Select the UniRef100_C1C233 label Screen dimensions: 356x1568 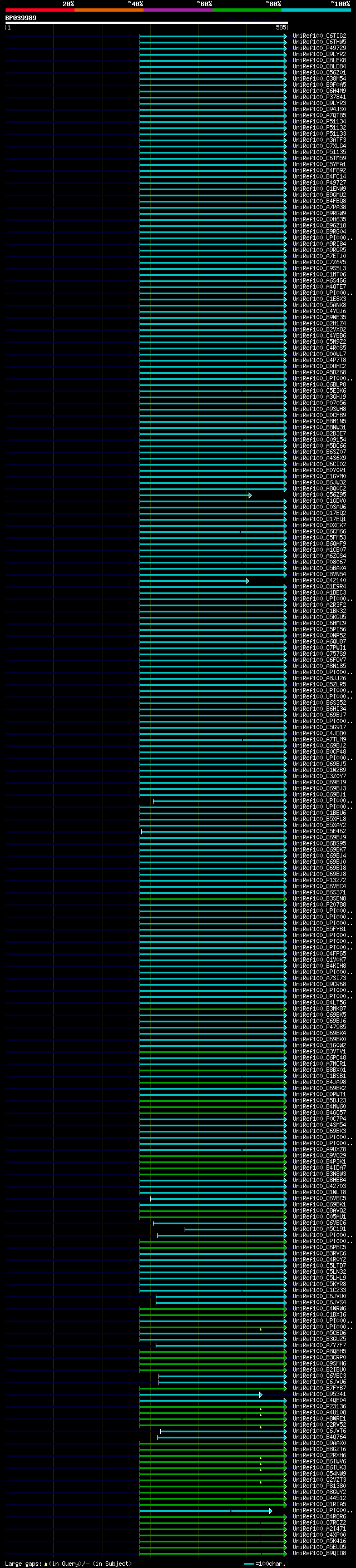[x=319, y=1290]
